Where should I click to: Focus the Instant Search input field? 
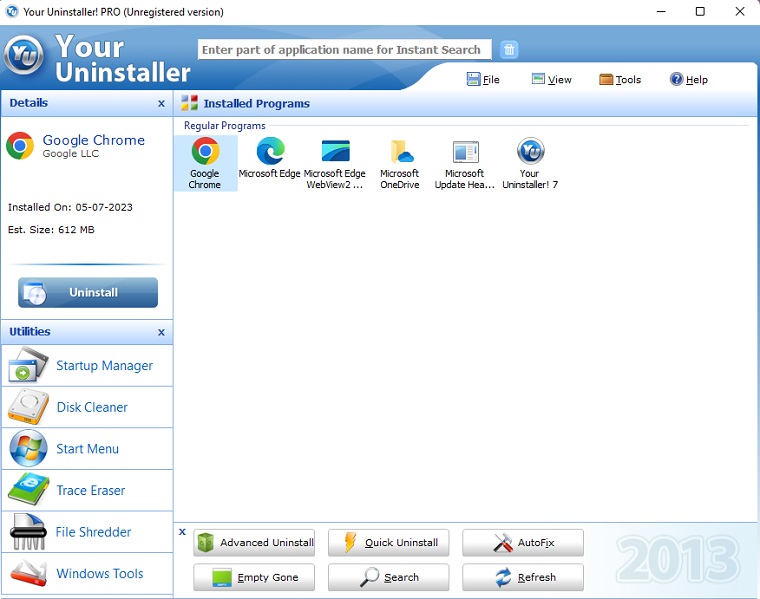pos(343,49)
